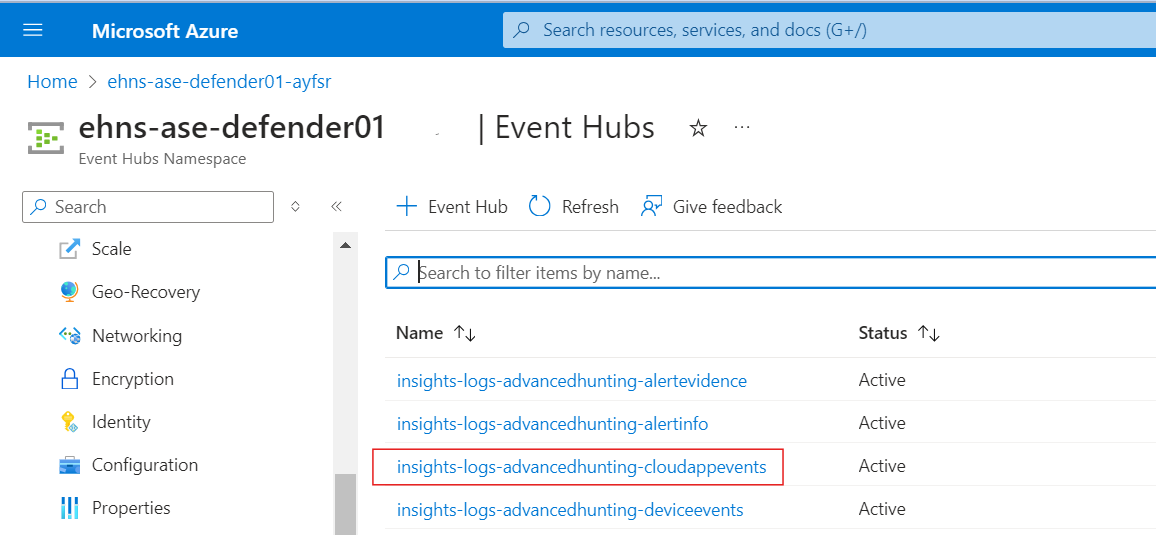The image size is (1156, 535).
Task: Open Scale in the sidebar
Action: tap(111, 249)
